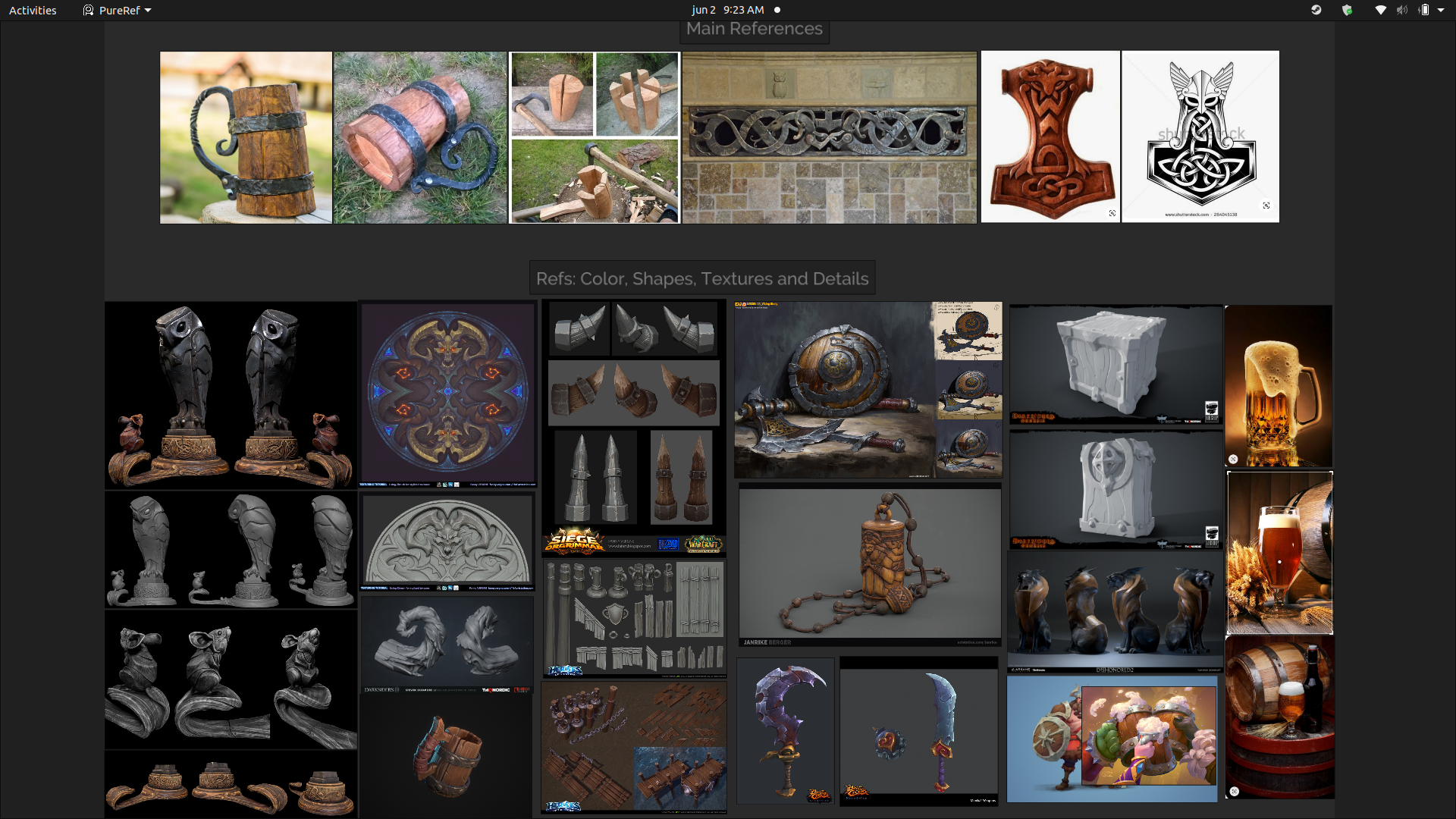The height and width of the screenshot is (819, 1456).
Task: Click the lens icon on Viking helmet hammer image
Action: point(1266,206)
